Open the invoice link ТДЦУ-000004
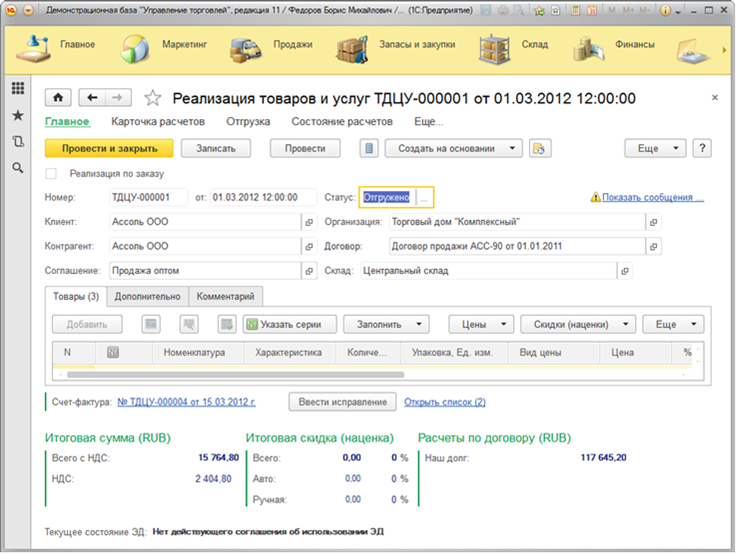This screenshot has width=737, height=554. [186, 402]
